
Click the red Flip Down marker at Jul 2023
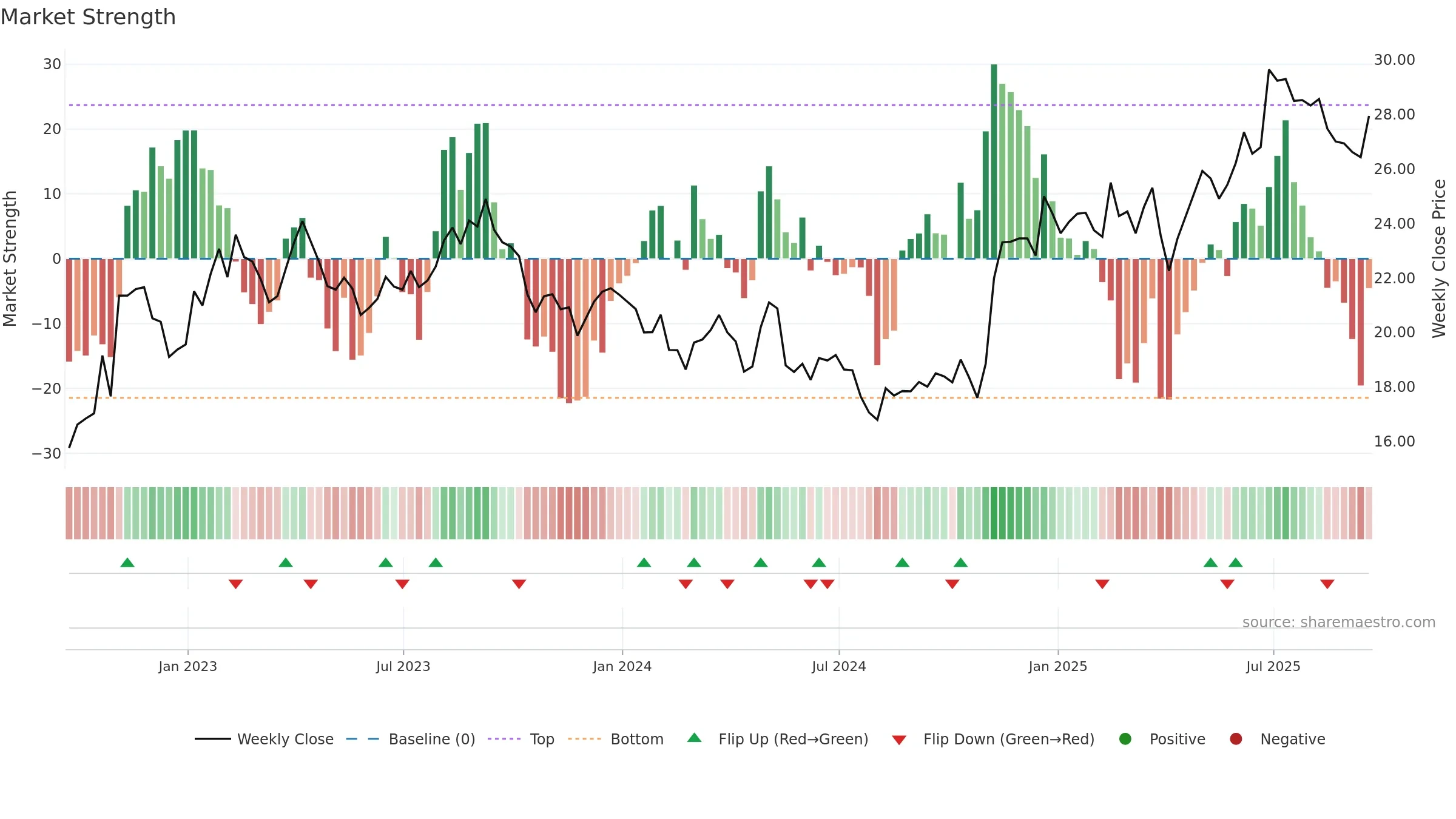pos(402,584)
